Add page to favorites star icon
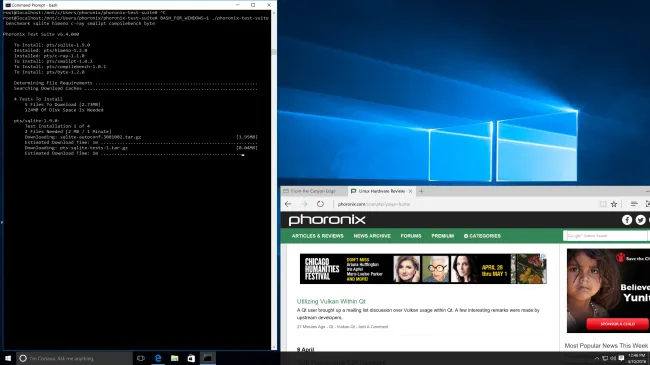Viewport: 650px width, 365px height. tap(614, 204)
